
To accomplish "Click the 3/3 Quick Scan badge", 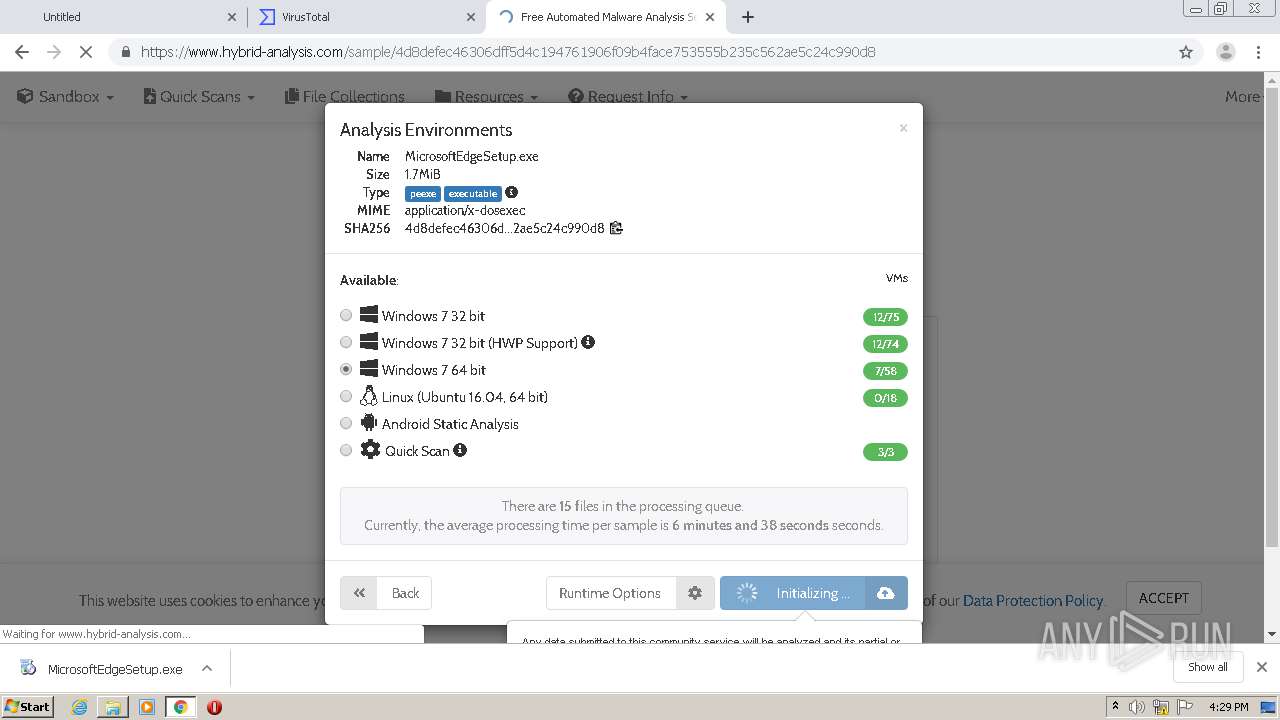I will click(x=885, y=452).
